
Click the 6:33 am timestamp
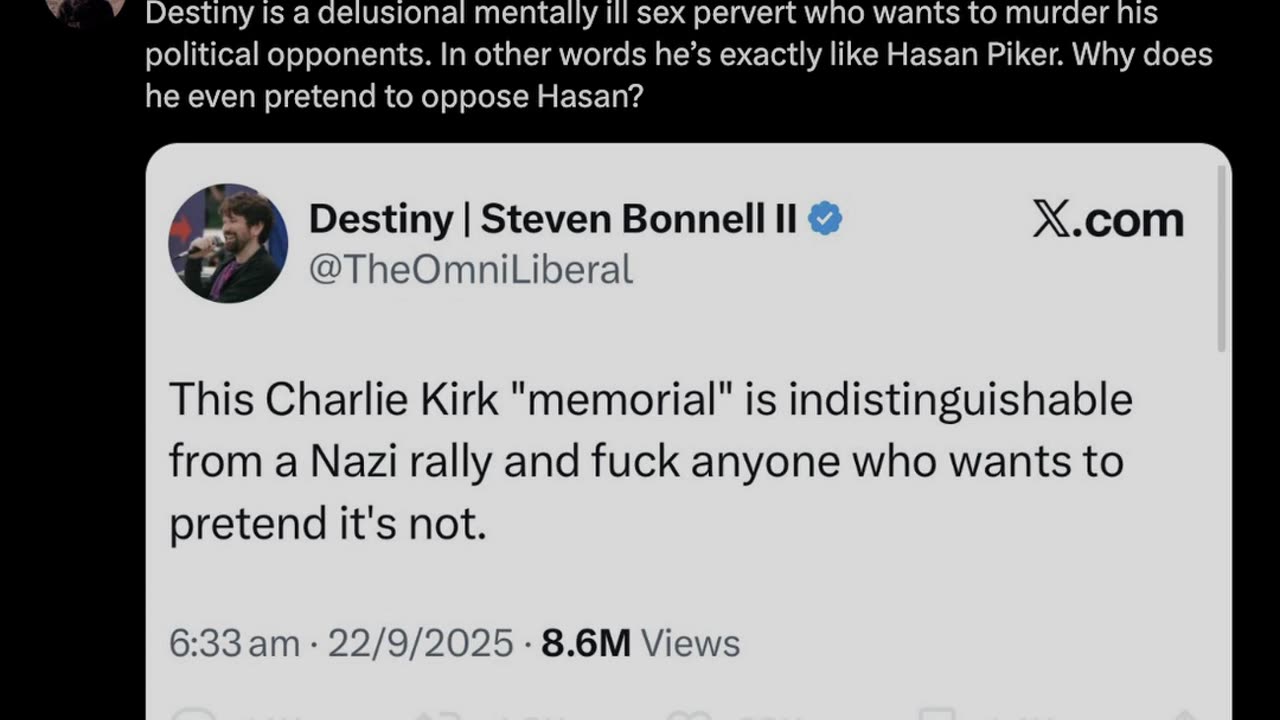[x=233, y=643]
